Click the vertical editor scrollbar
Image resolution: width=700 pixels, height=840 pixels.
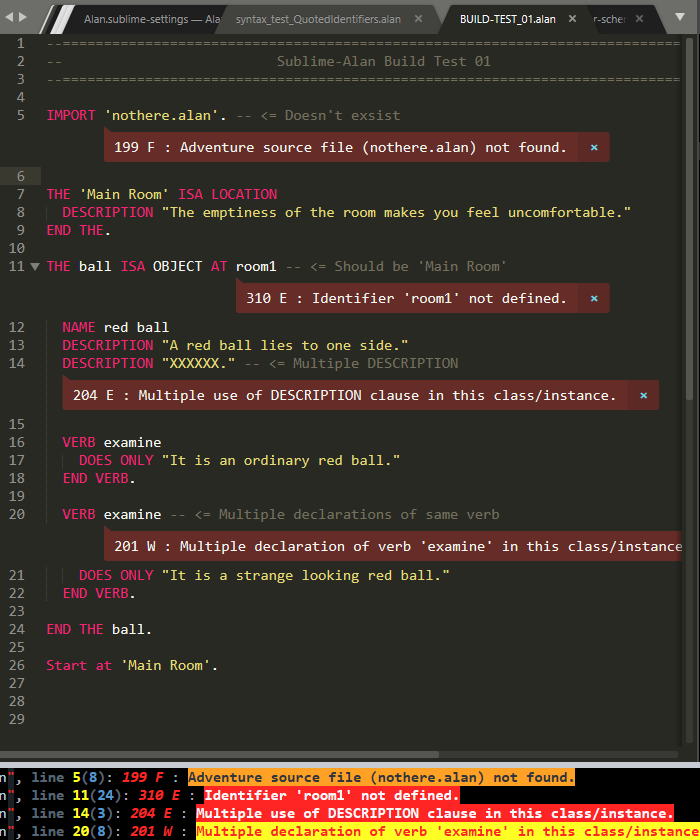[690, 220]
